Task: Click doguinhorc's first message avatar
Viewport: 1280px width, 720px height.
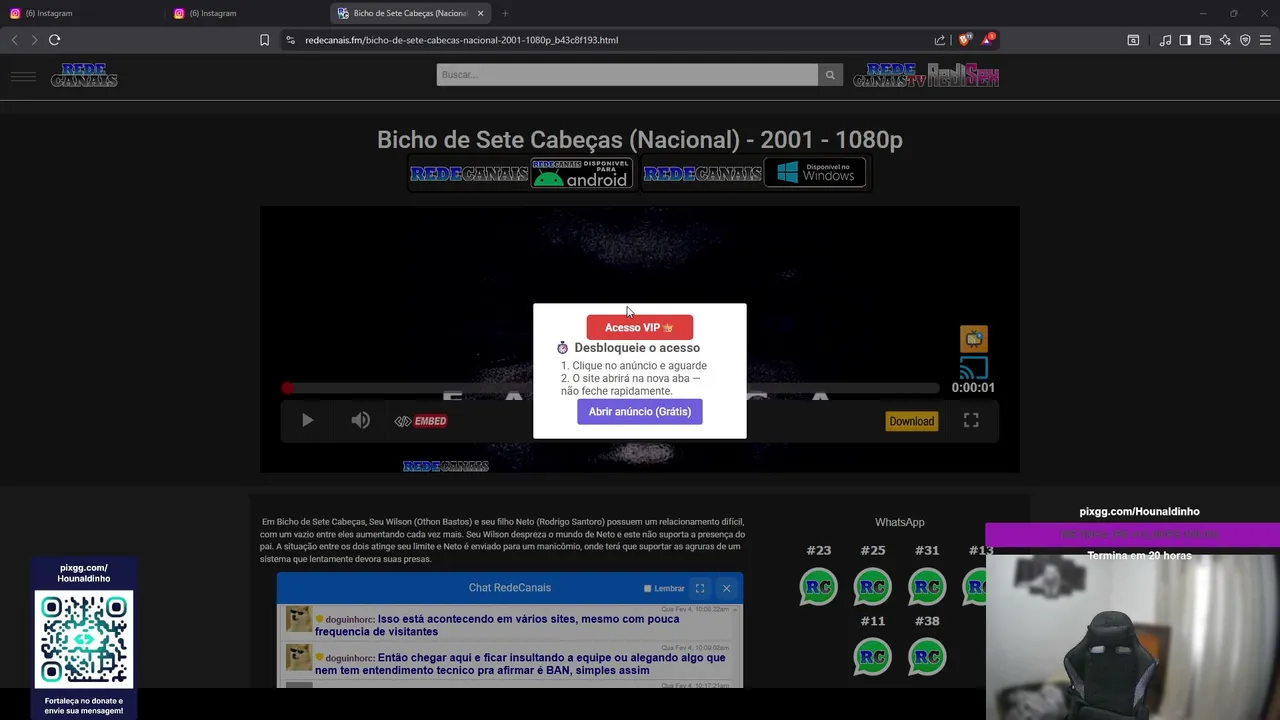Action: [299, 619]
